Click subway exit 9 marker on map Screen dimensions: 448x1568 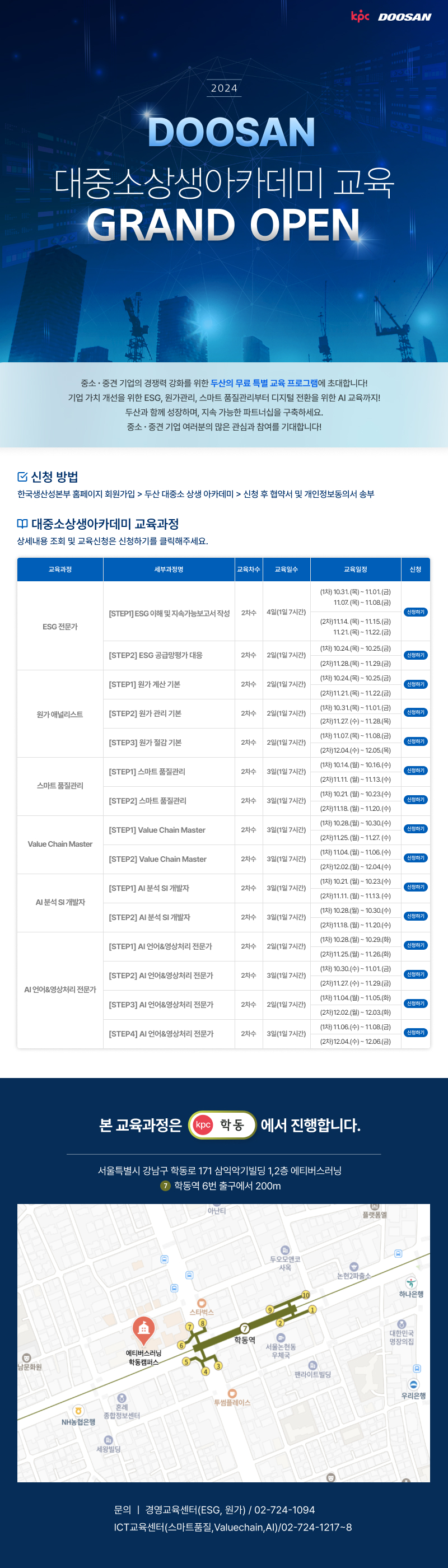[x=270, y=1310]
